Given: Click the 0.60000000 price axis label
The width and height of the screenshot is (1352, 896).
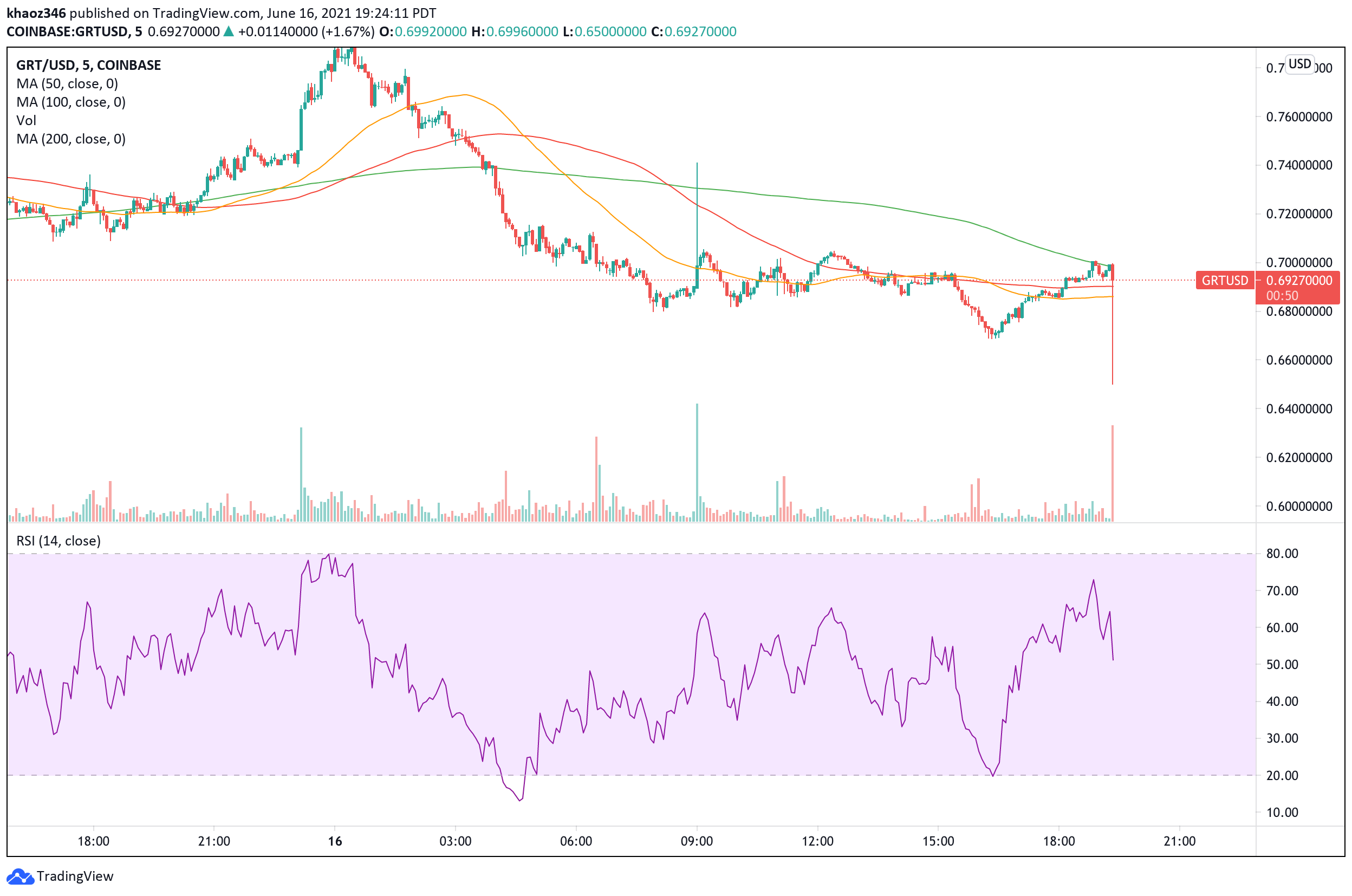Looking at the screenshot, I should pyautogui.click(x=1299, y=507).
